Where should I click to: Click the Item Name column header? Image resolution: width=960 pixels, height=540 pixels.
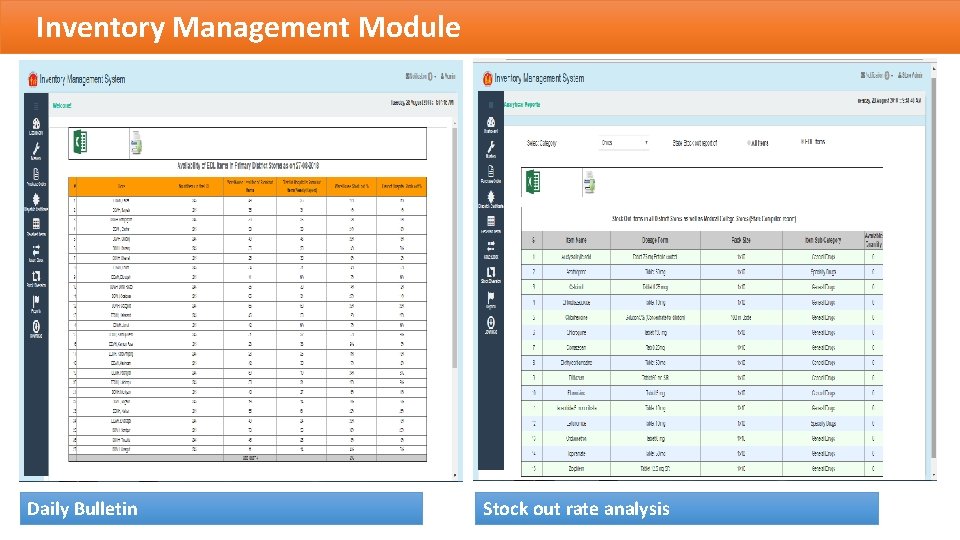click(x=576, y=240)
